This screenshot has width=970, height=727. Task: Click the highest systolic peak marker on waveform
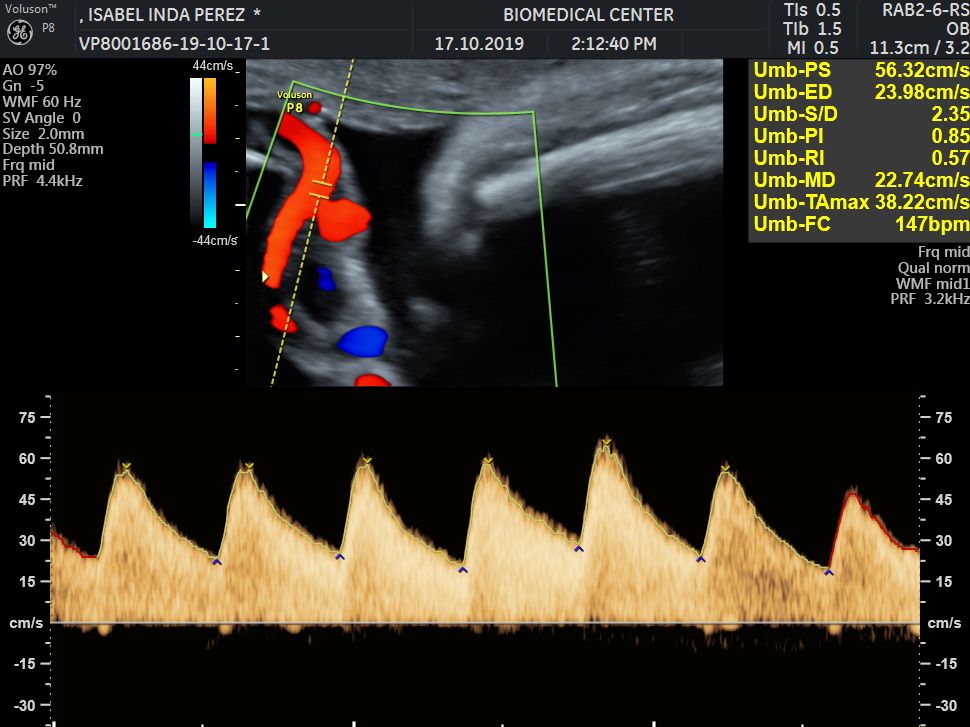pyautogui.click(x=607, y=441)
